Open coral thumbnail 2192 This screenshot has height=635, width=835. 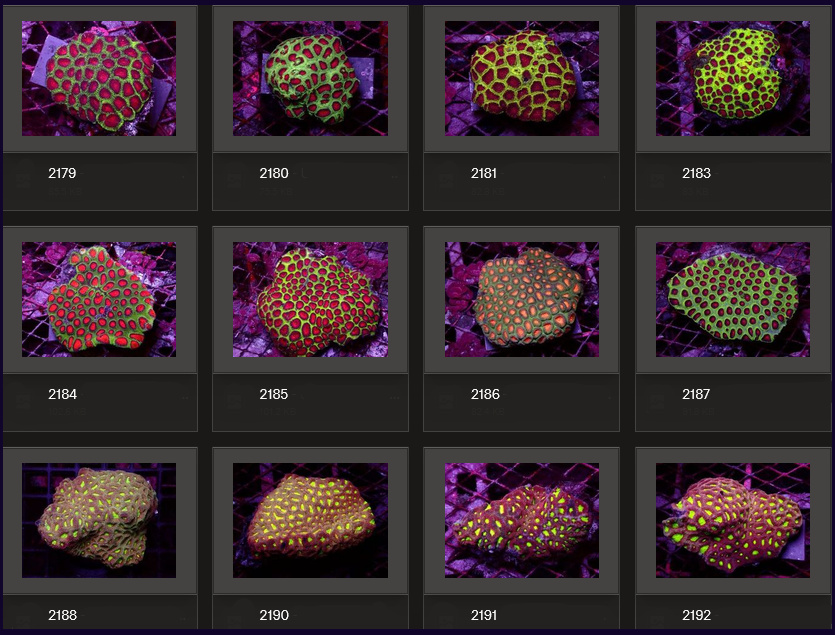coord(733,520)
